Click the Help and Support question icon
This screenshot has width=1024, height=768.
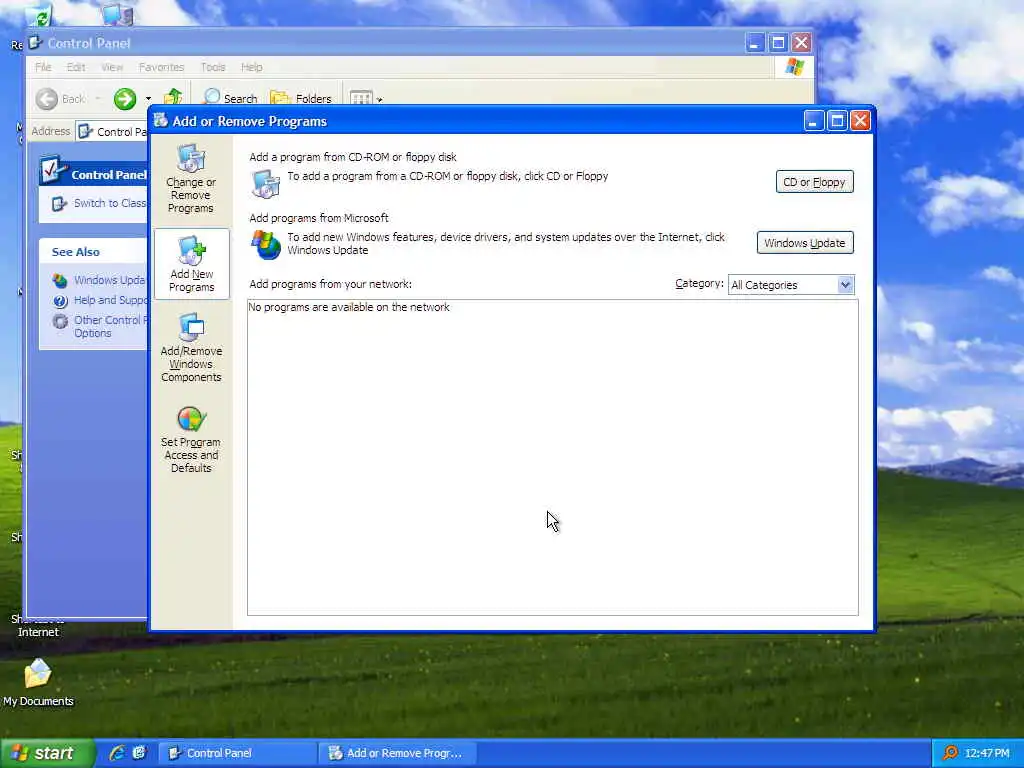[60, 301]
